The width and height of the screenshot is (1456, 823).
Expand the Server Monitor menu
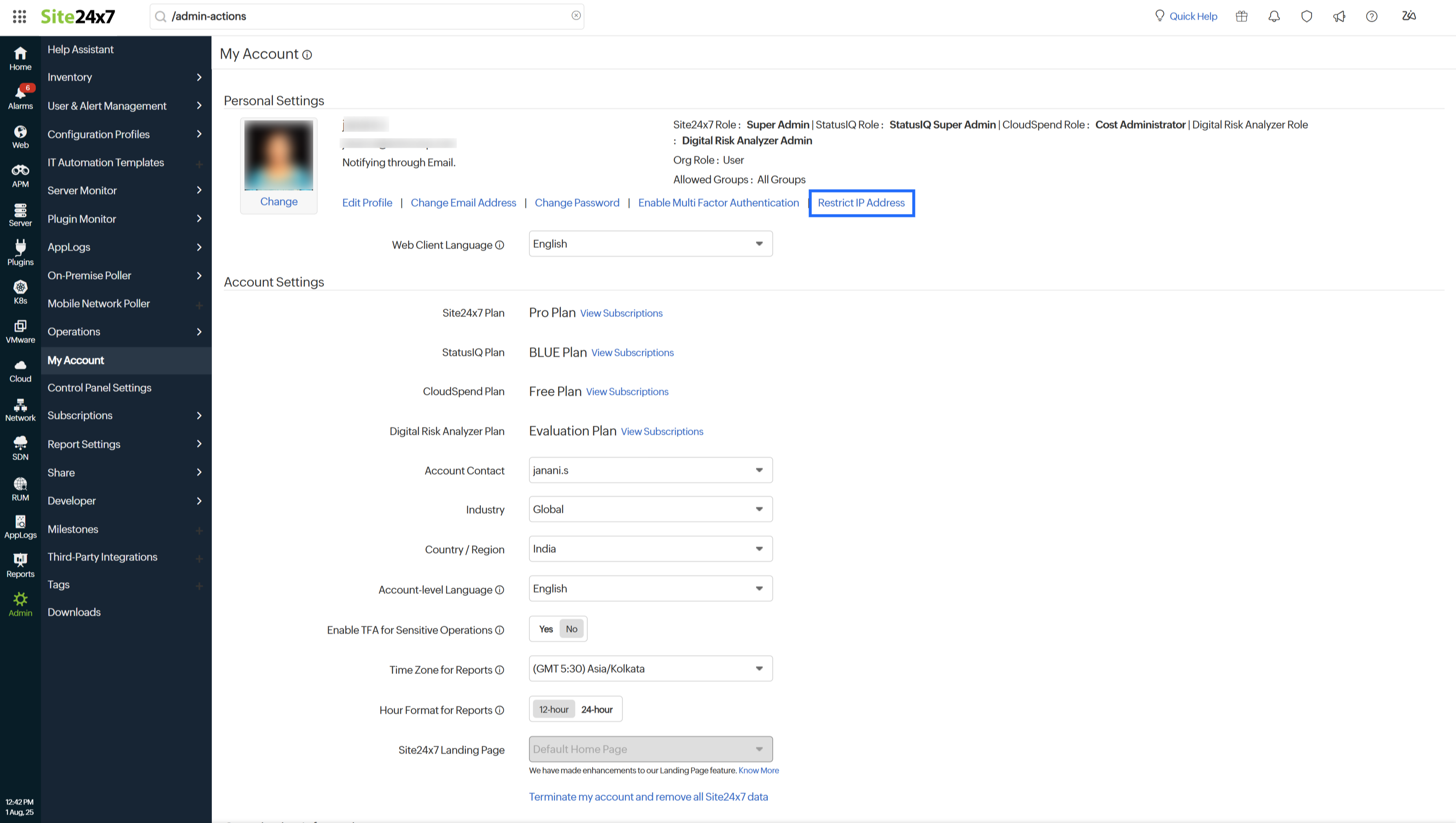click(x=126, y=190)
